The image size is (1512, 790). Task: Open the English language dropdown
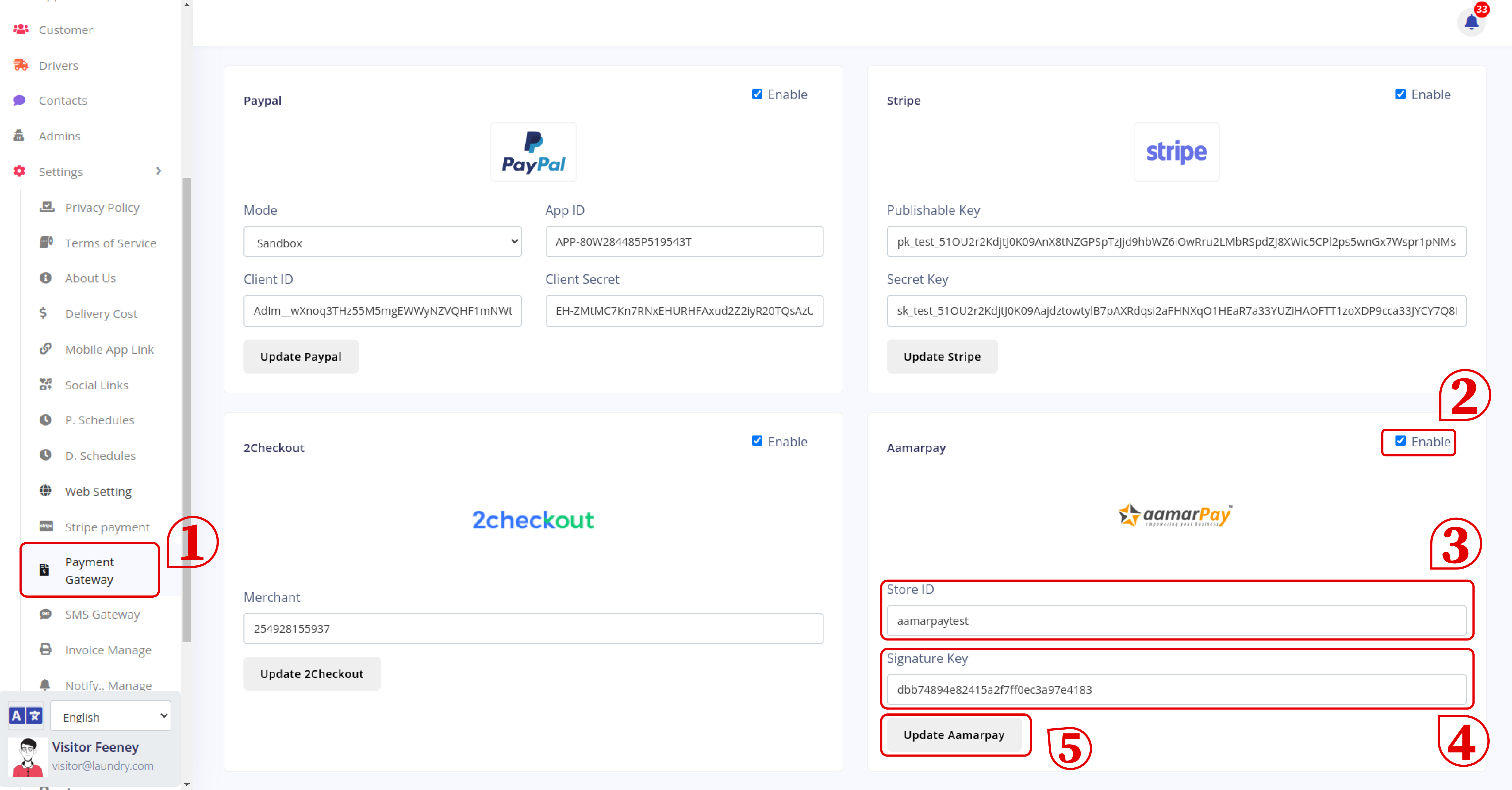pos(111,716)
